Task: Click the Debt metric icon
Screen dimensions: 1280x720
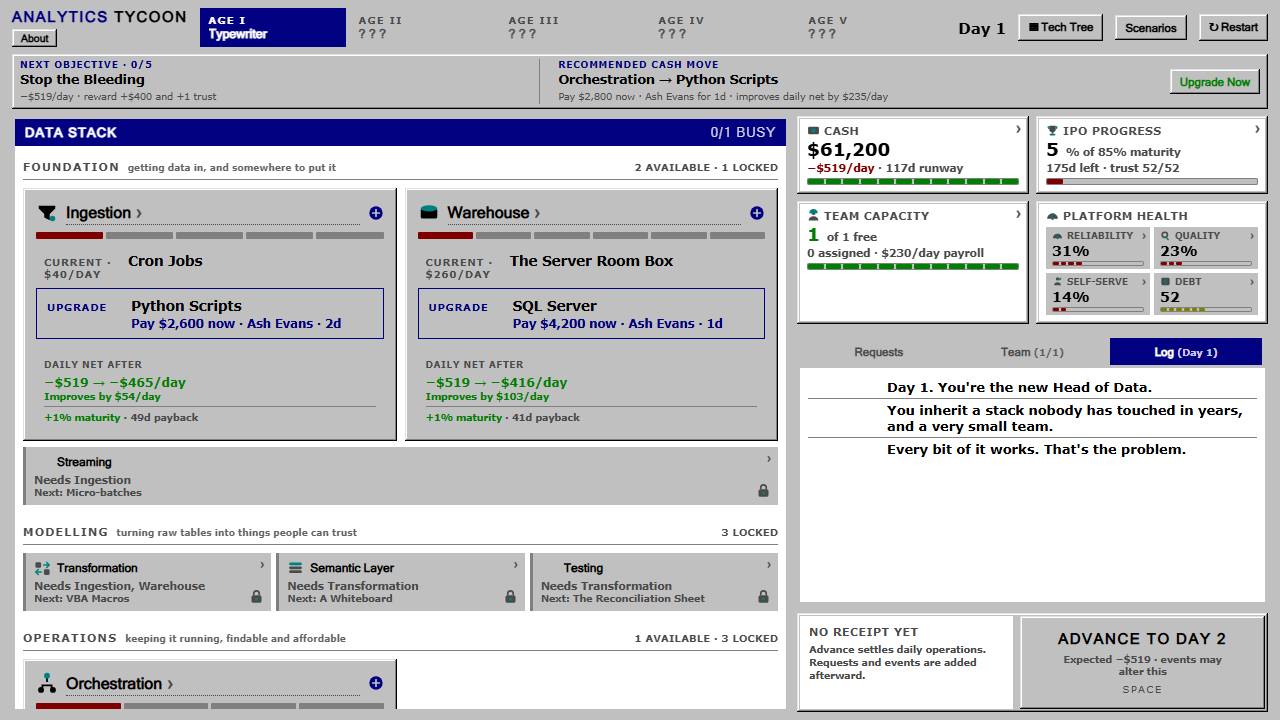Action: pyautogui.click(x=1165, y=282)
